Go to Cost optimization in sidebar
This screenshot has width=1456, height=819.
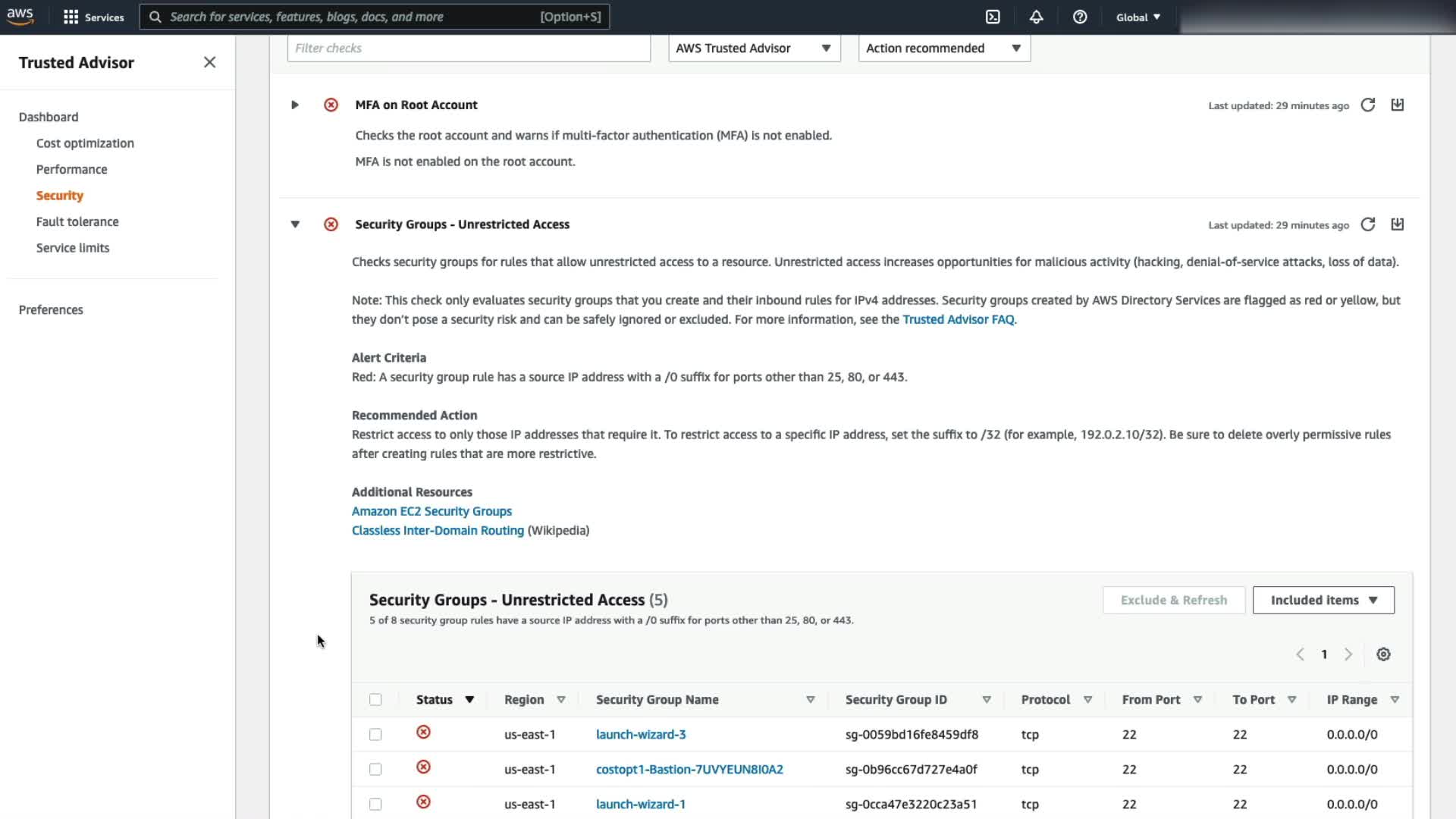pyautogui.click(x=85, y=143)
